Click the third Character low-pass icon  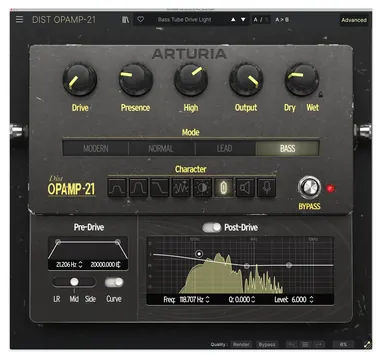[x=160, y=188]
